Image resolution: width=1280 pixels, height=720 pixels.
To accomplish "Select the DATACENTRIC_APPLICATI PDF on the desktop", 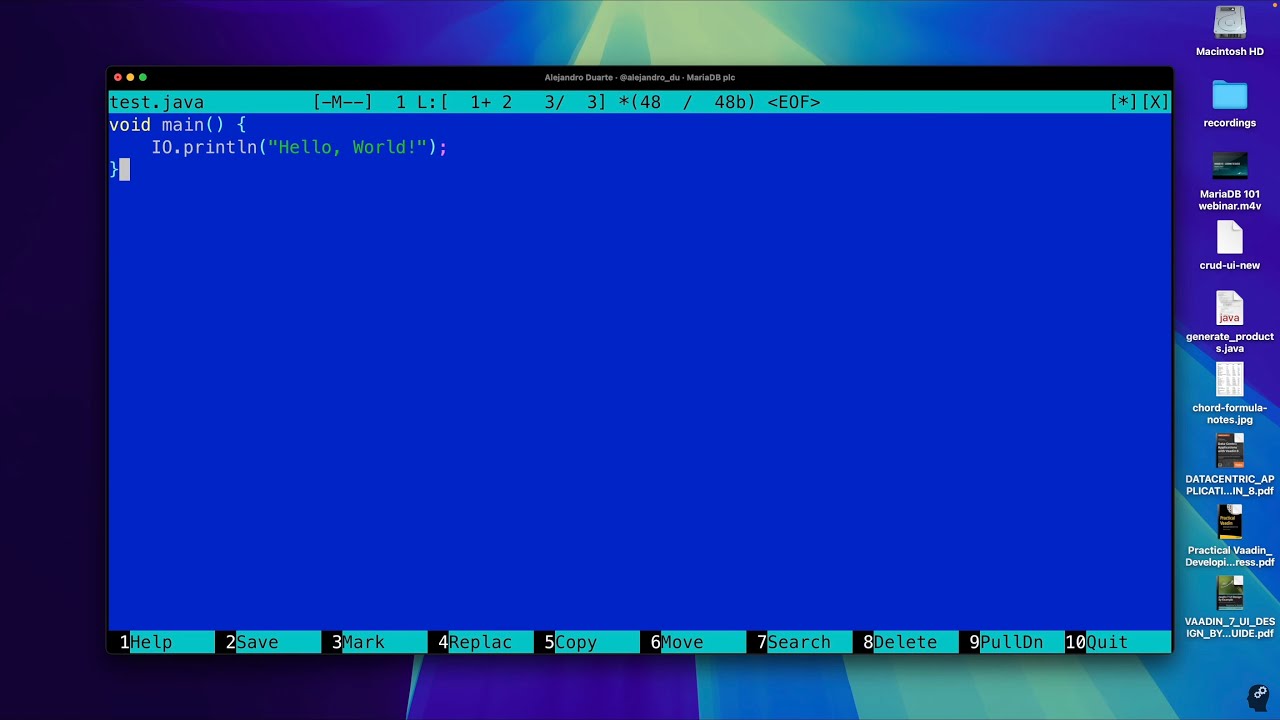I will (x=1230, y=451).
